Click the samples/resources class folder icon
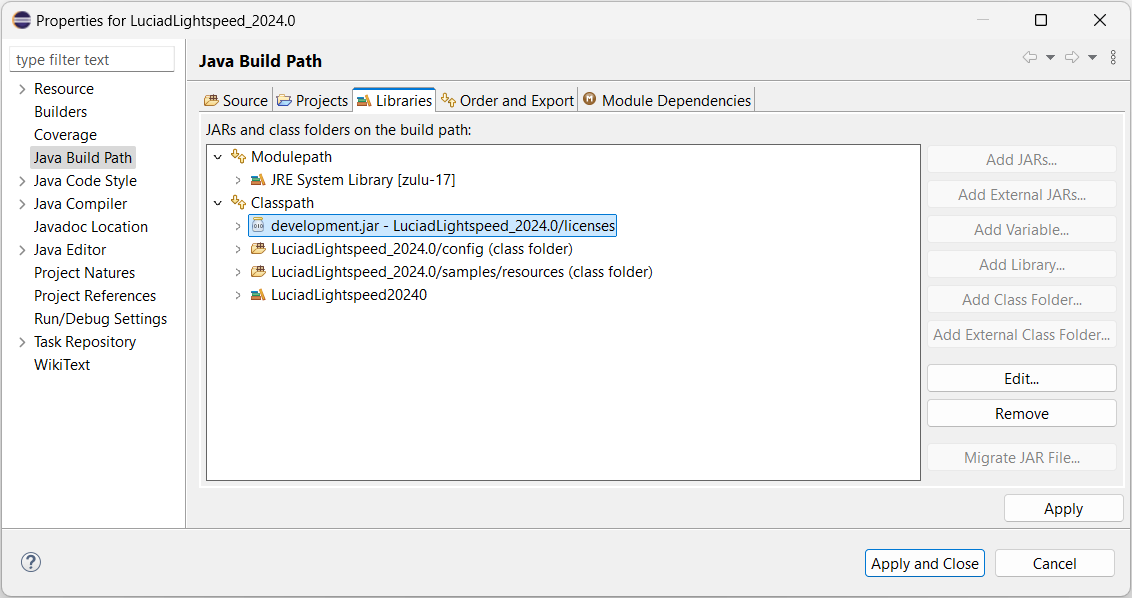 click(258, 272)
